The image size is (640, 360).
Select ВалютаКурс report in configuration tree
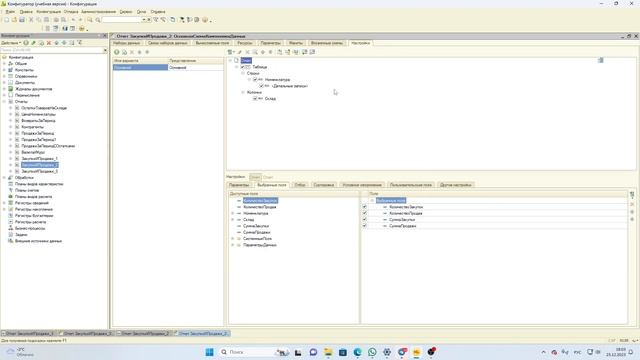(33, 152)
